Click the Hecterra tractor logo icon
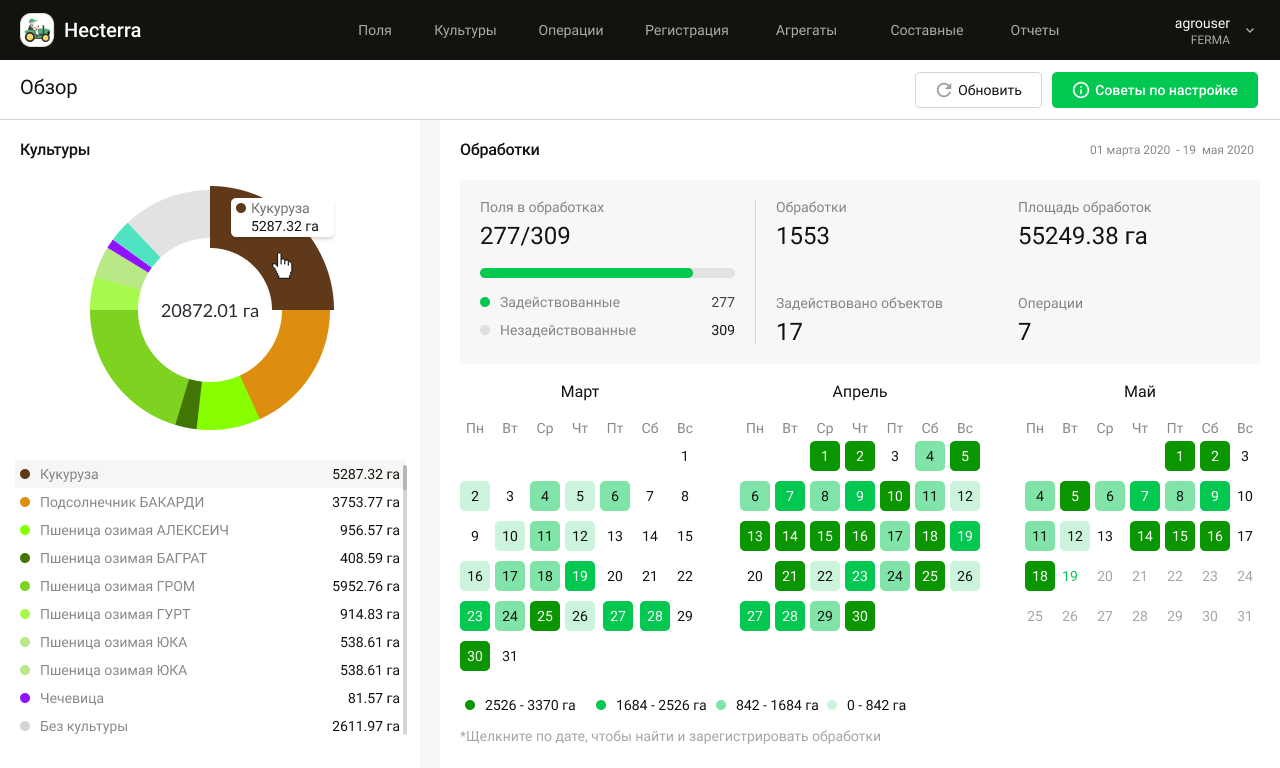Screen dimensions: 1280x768 coord(37,30)
